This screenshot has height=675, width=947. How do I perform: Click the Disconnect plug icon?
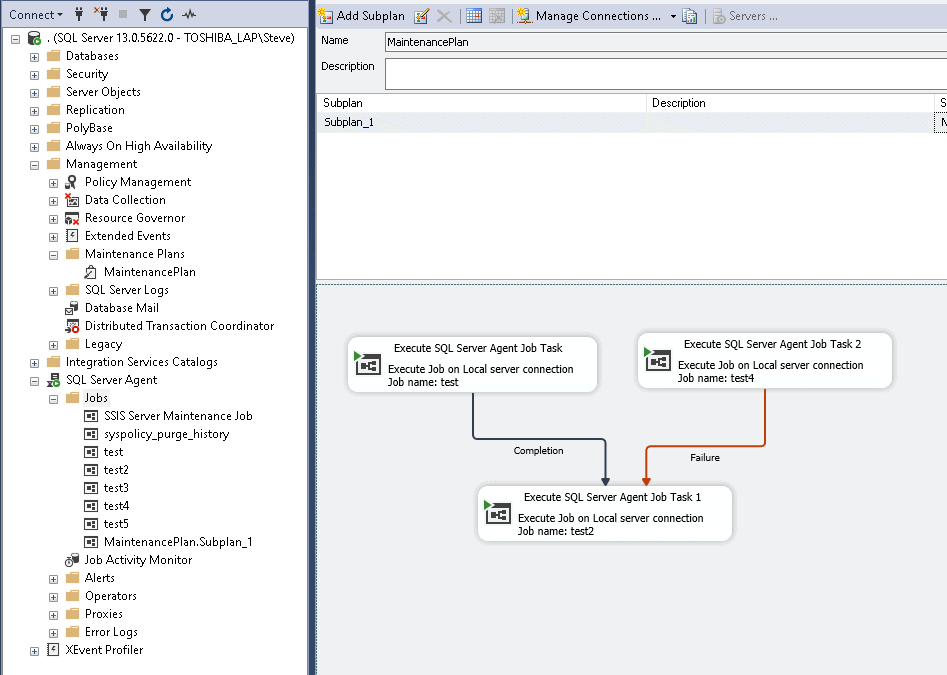pyautogui.click(x=101, y=14)
